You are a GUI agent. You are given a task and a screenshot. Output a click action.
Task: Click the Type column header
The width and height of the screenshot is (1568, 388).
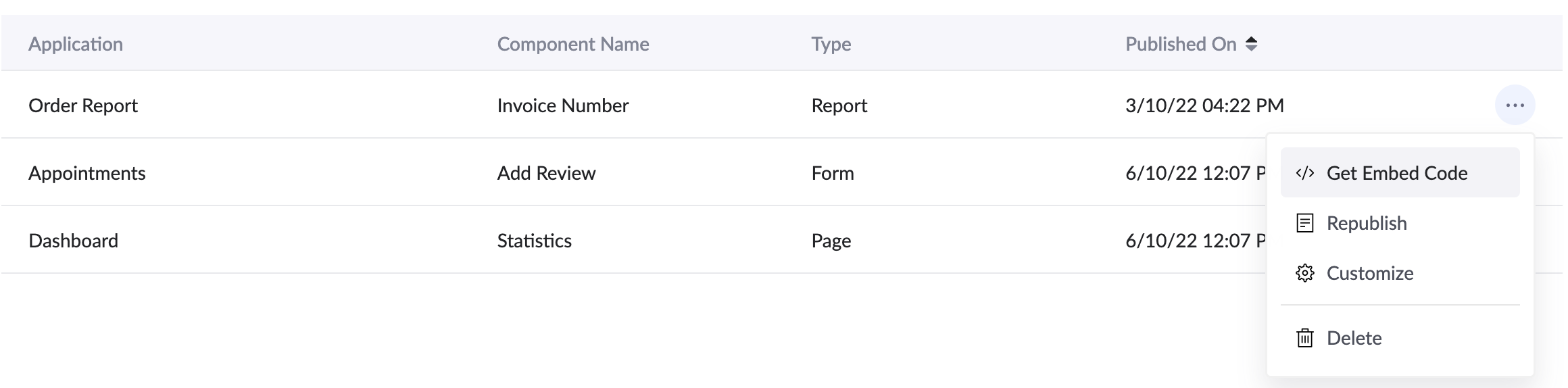pyautogui.click(x=831, y=44)
